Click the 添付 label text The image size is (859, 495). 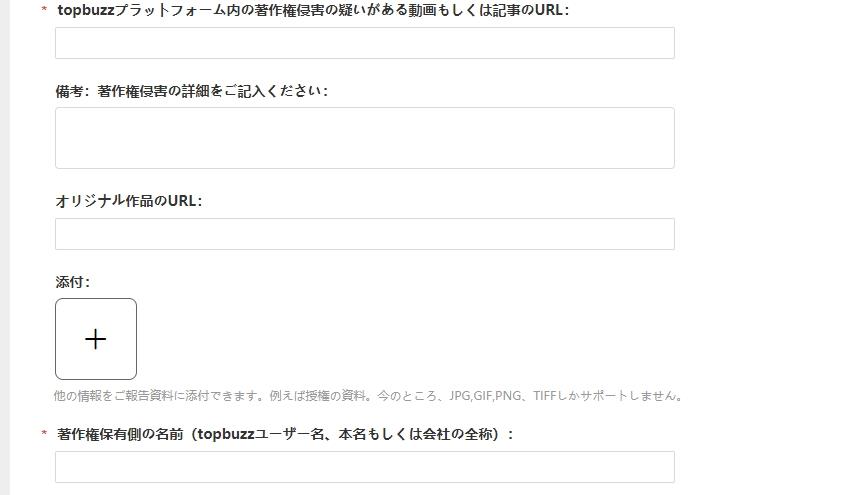[x=72, y=282]
